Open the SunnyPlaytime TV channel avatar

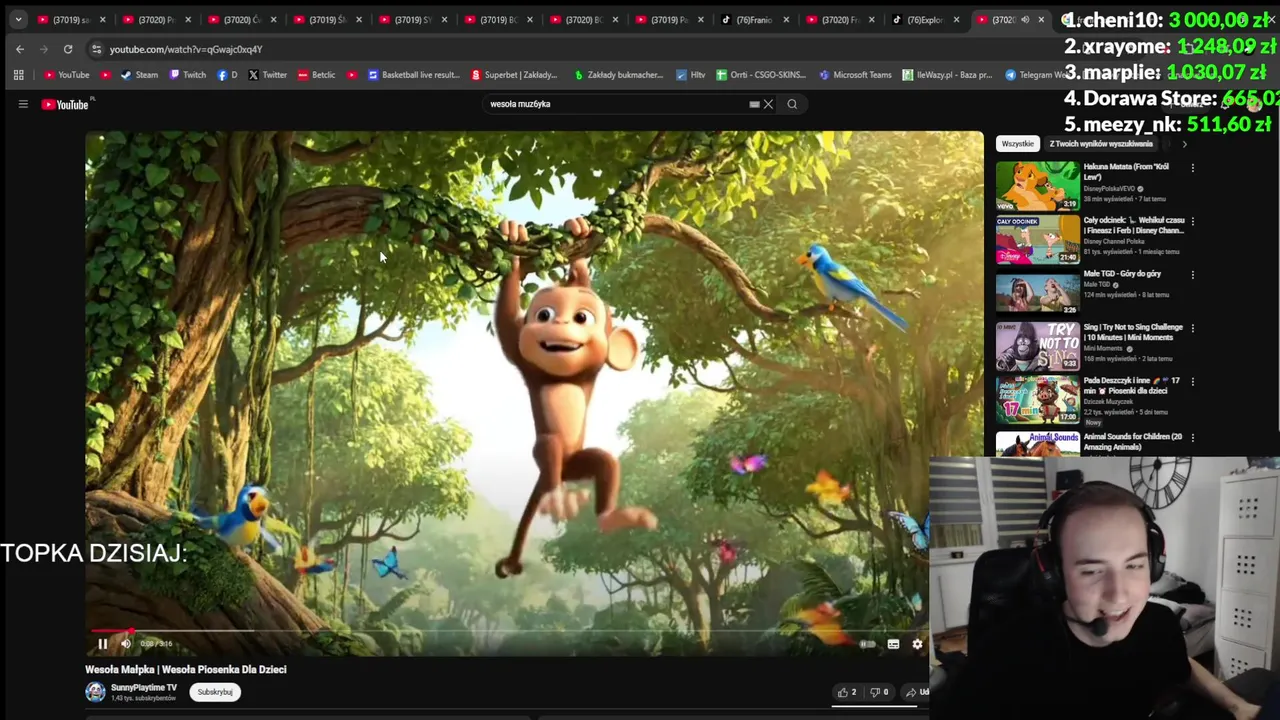coord(95,692)
